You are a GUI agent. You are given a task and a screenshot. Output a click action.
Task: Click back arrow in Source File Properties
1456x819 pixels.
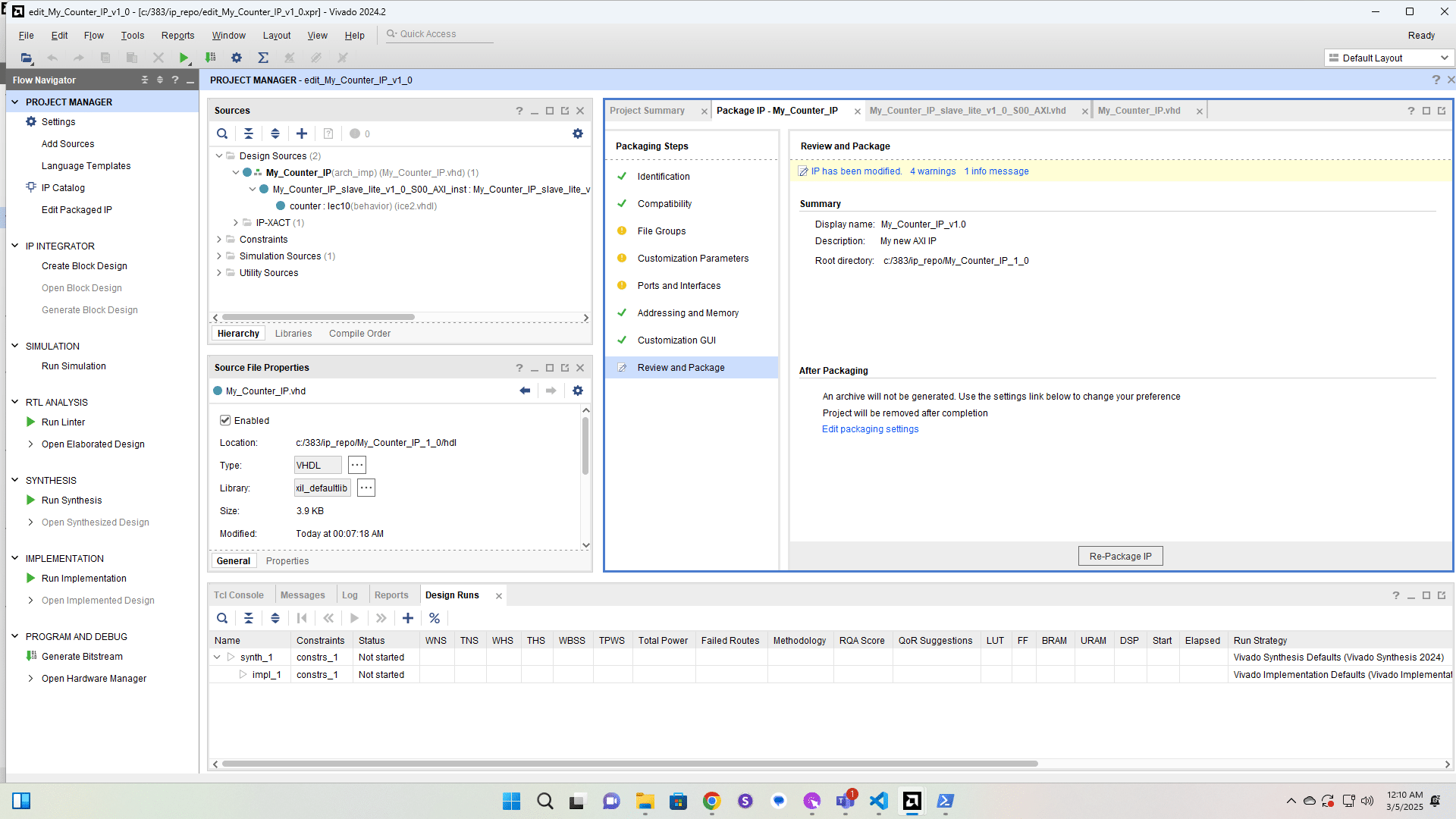[525, 391]
